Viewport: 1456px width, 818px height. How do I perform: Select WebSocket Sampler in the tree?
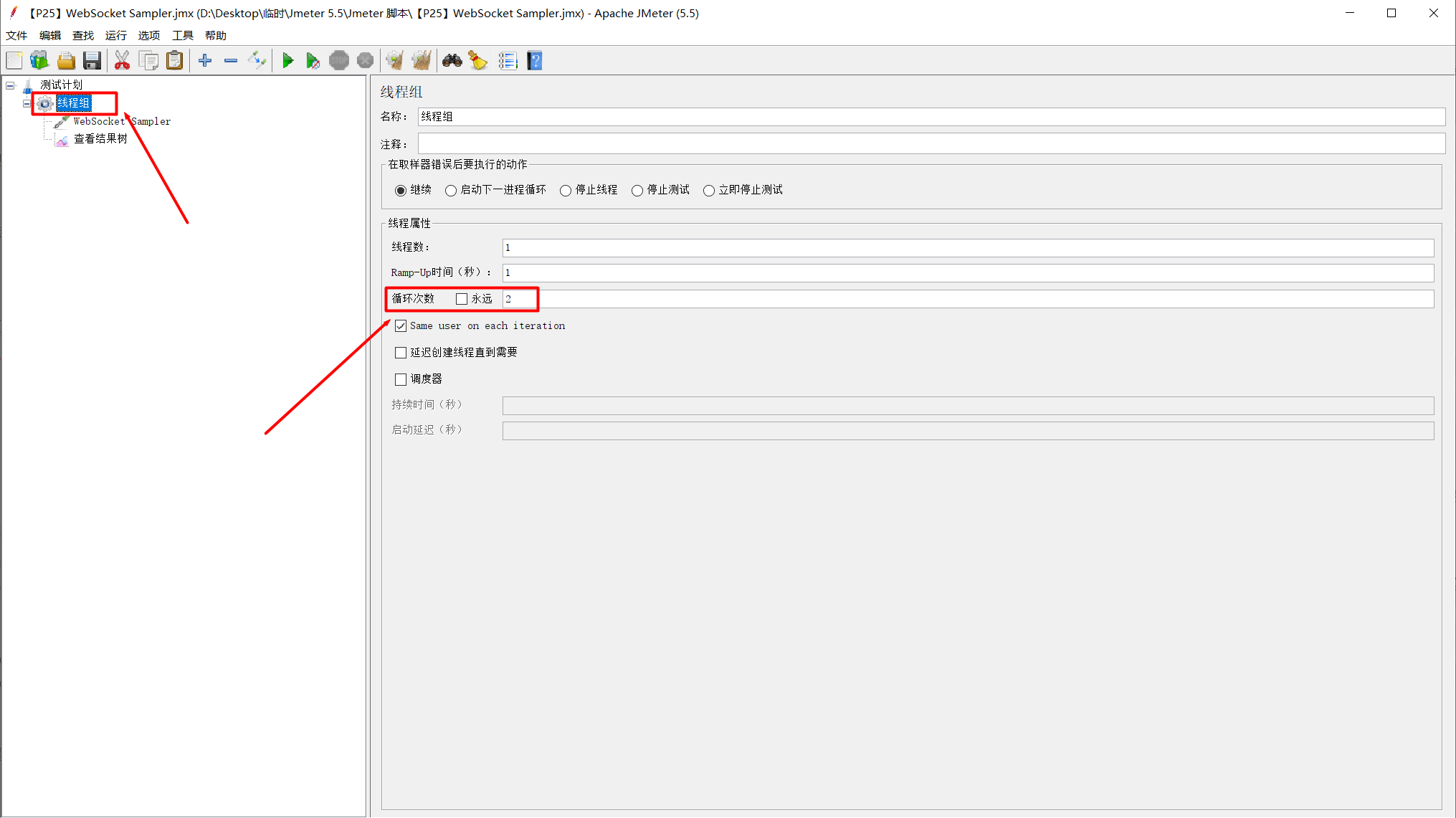[x=122, y=121]
